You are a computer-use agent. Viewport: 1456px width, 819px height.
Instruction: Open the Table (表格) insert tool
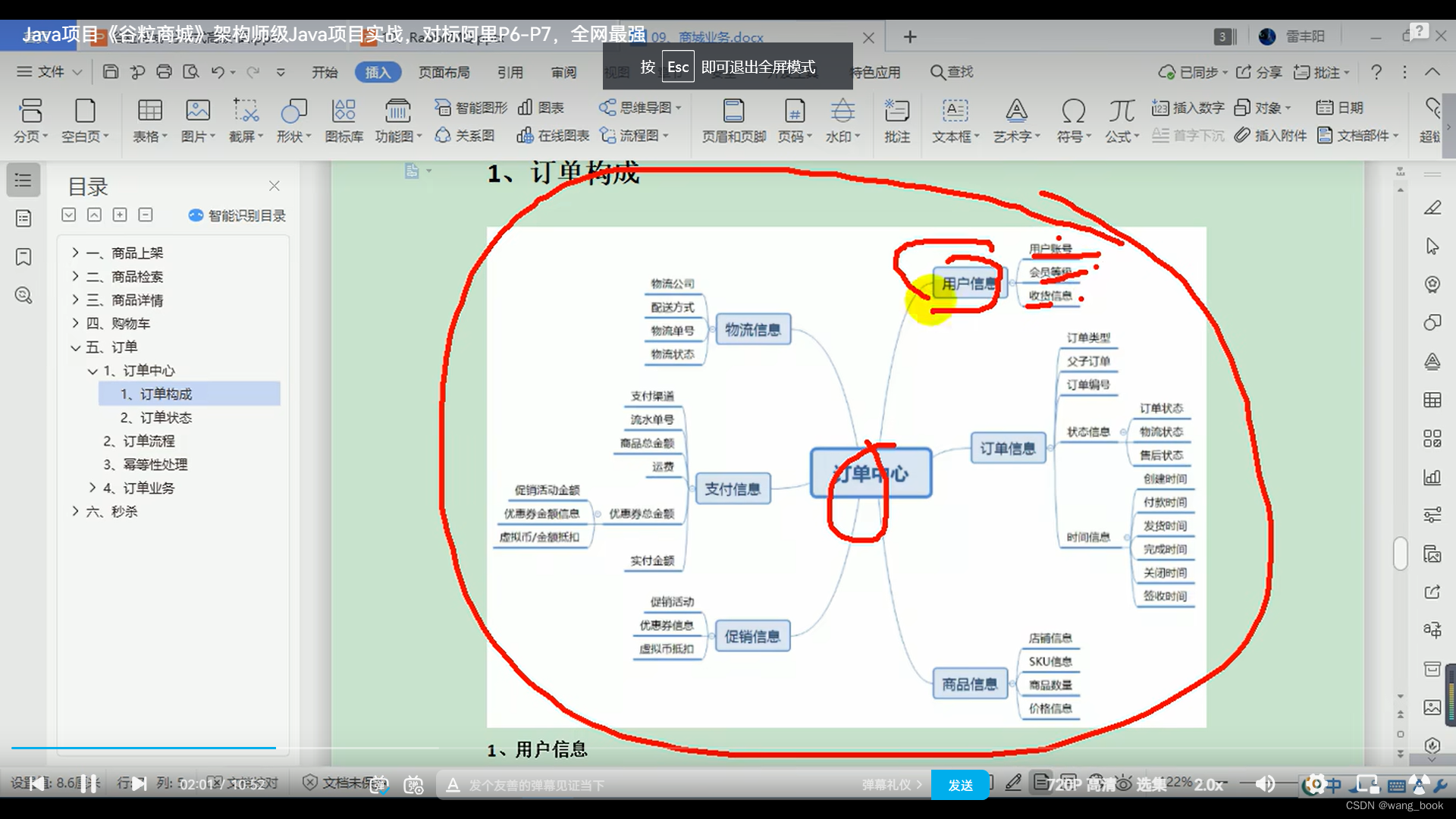(x=149, y=120)
